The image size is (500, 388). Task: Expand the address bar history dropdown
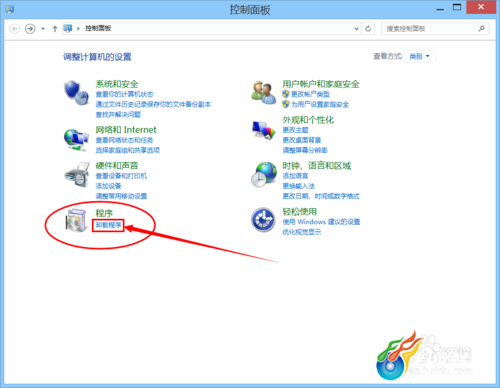point(356,29)
